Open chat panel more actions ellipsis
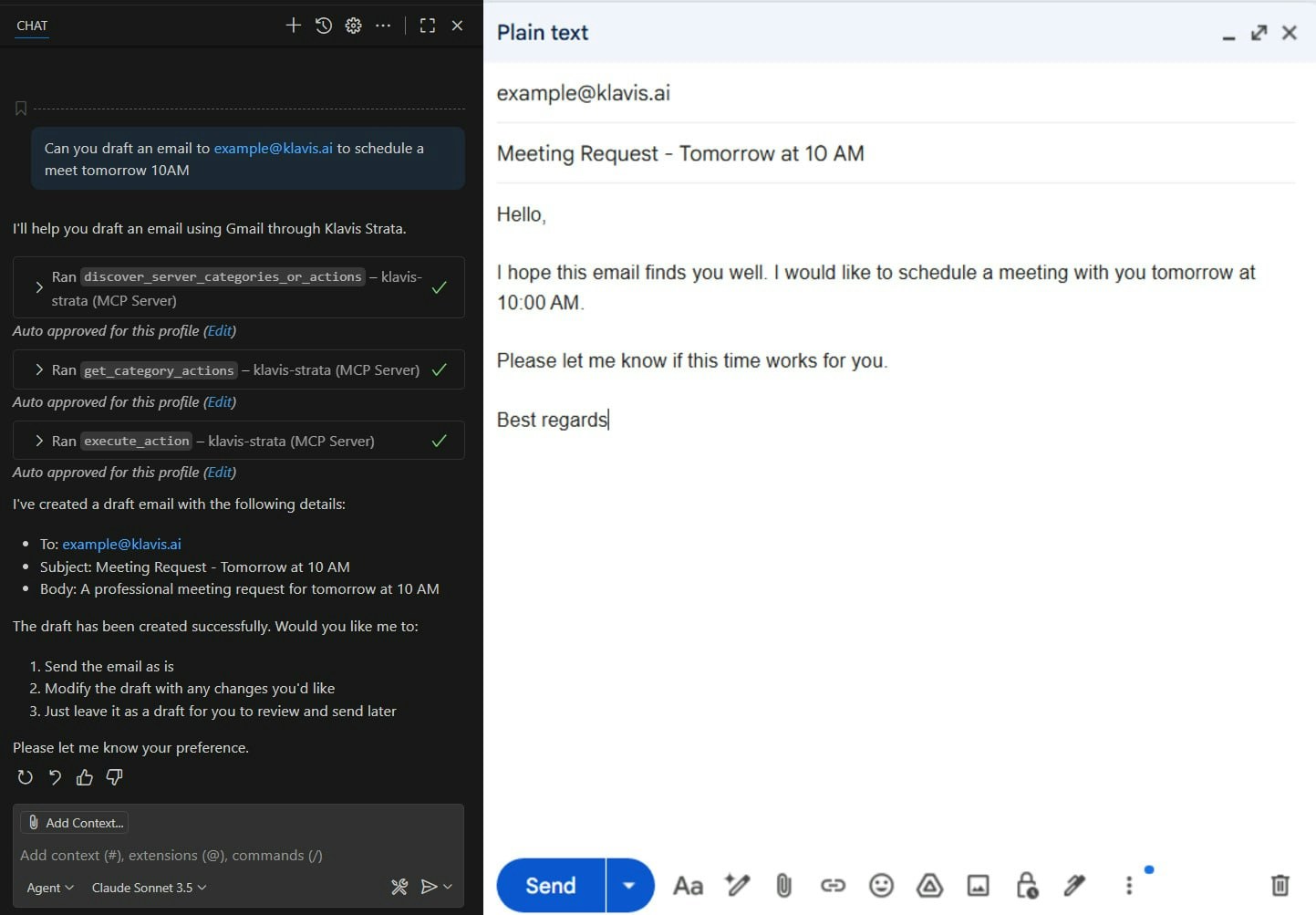 pyautogui.click(x=383, y=26)
